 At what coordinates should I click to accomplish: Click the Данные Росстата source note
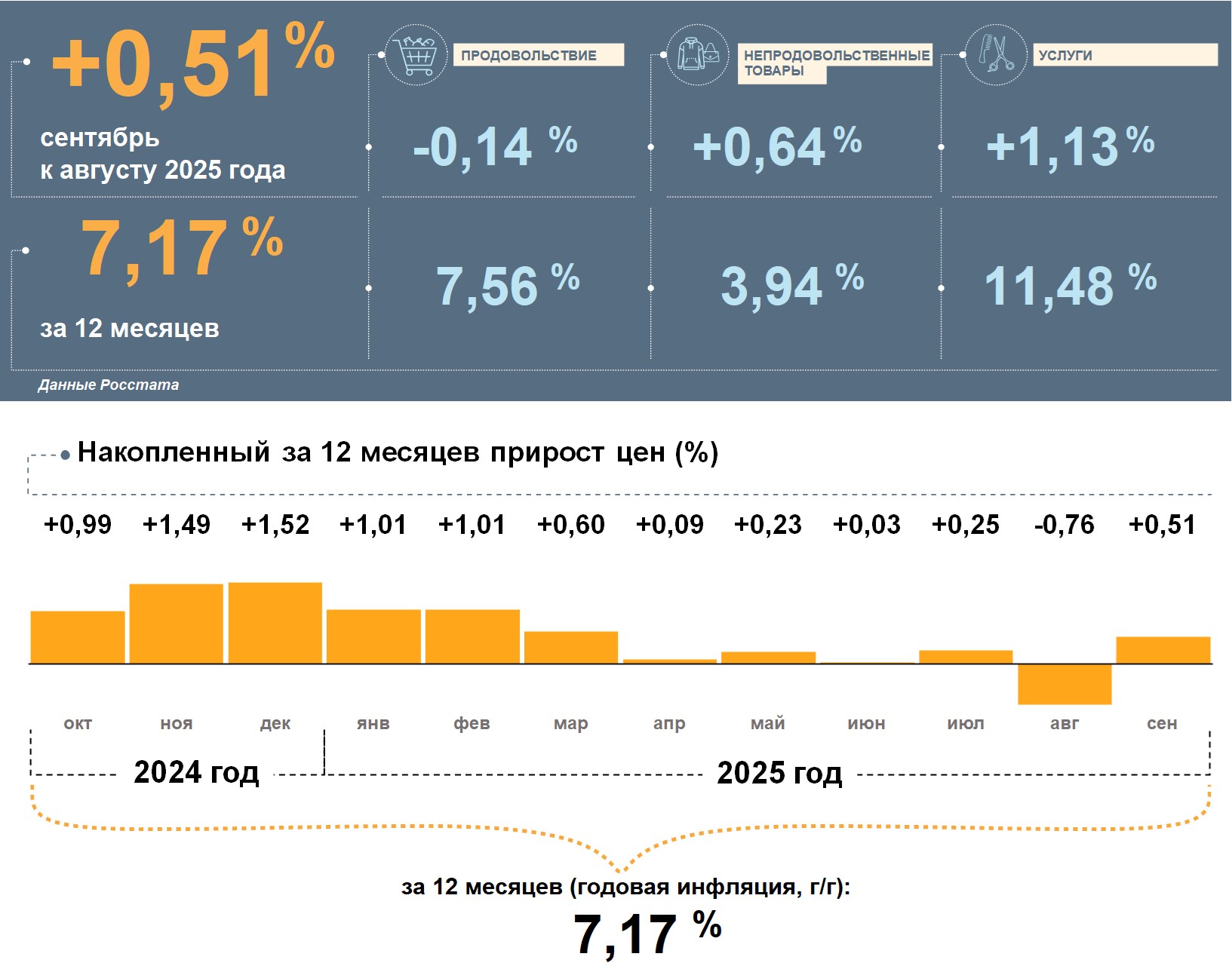coord(109,385)
